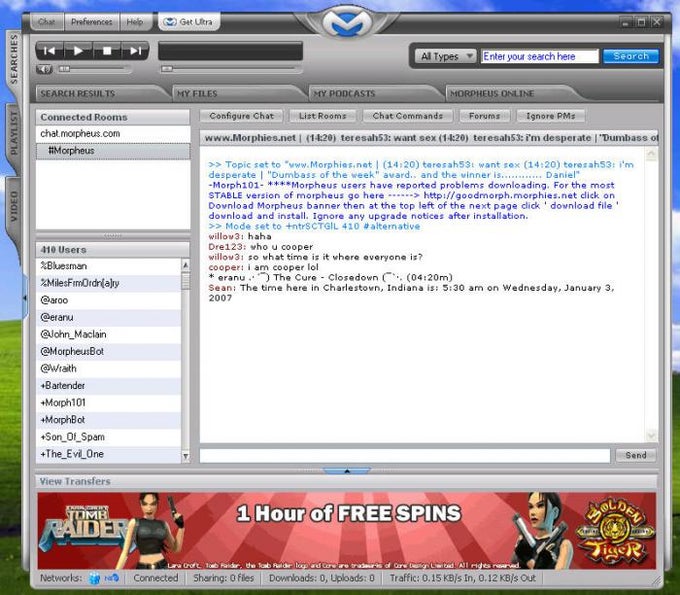Image resolution: width=680 pixels, height=595 pixels.
Task: Click chat window scroll down arrow
Action: [x=651, y=435]
